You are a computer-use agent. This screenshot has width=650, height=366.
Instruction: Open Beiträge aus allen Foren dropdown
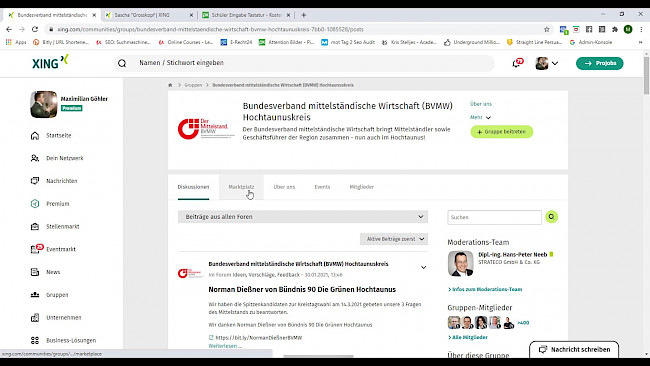pos(303,217)
